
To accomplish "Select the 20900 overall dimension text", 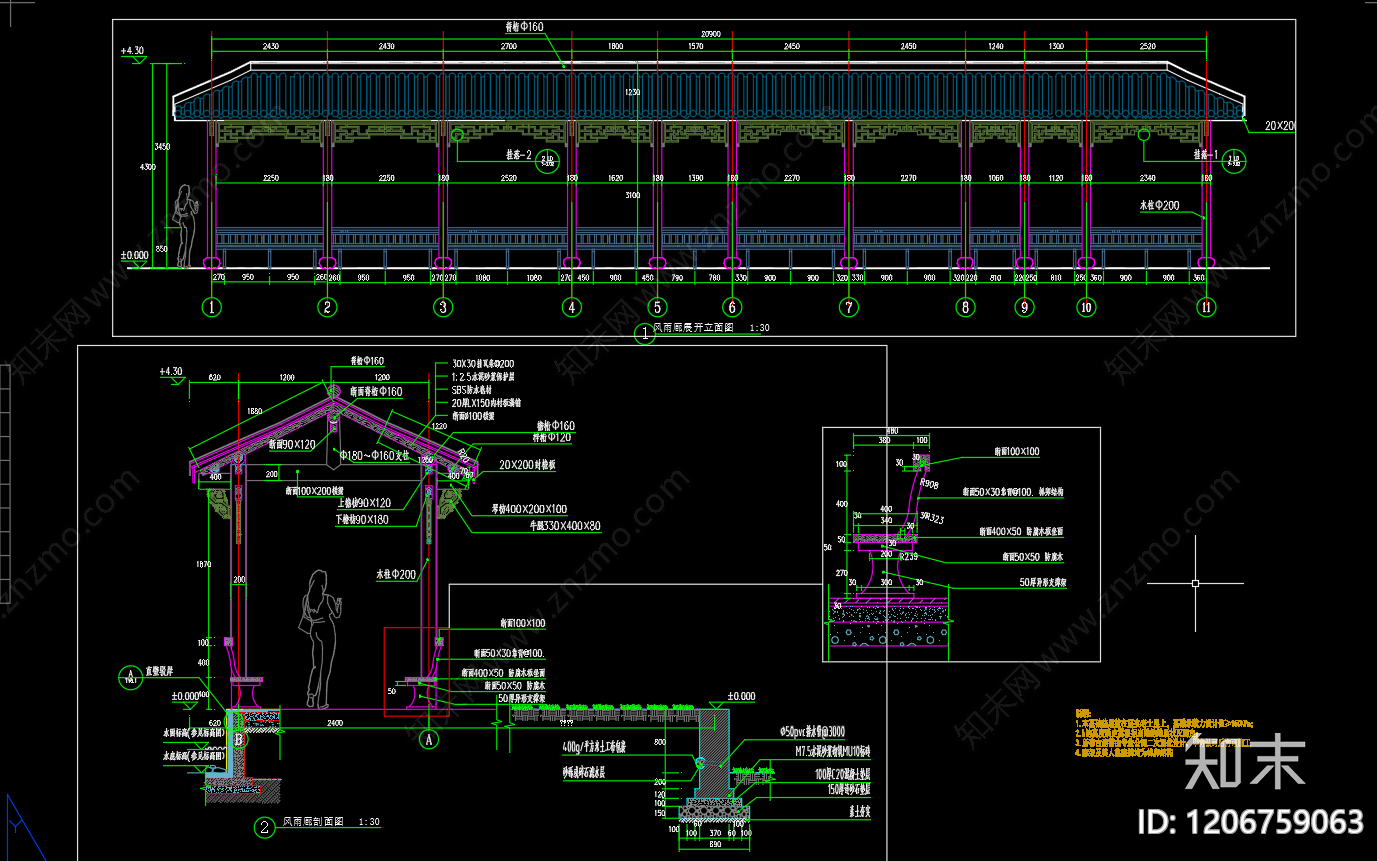I will 711,34.
